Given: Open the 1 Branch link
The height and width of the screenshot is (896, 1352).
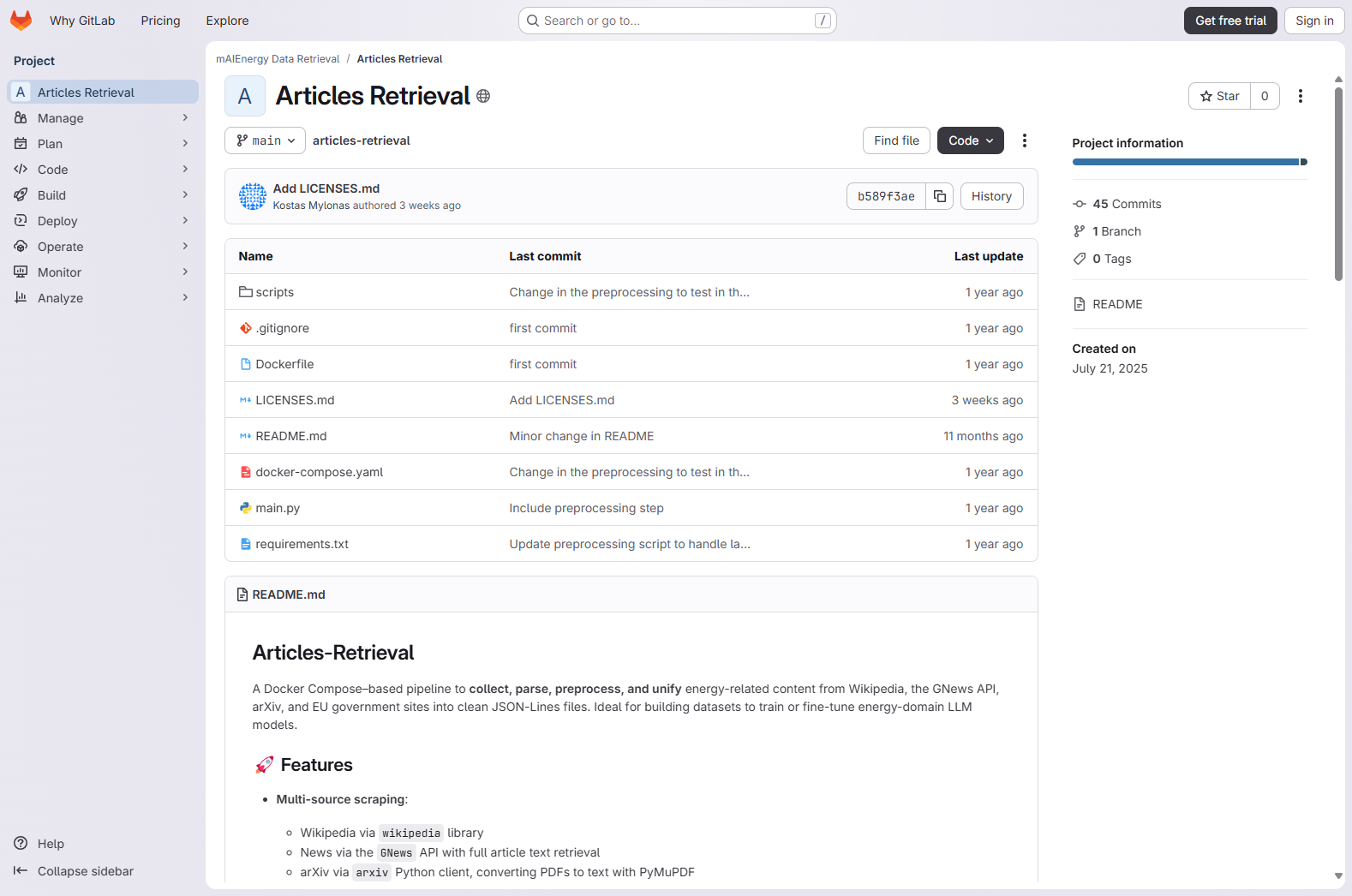Looking at the screenshot, I should pos(1116,231).
